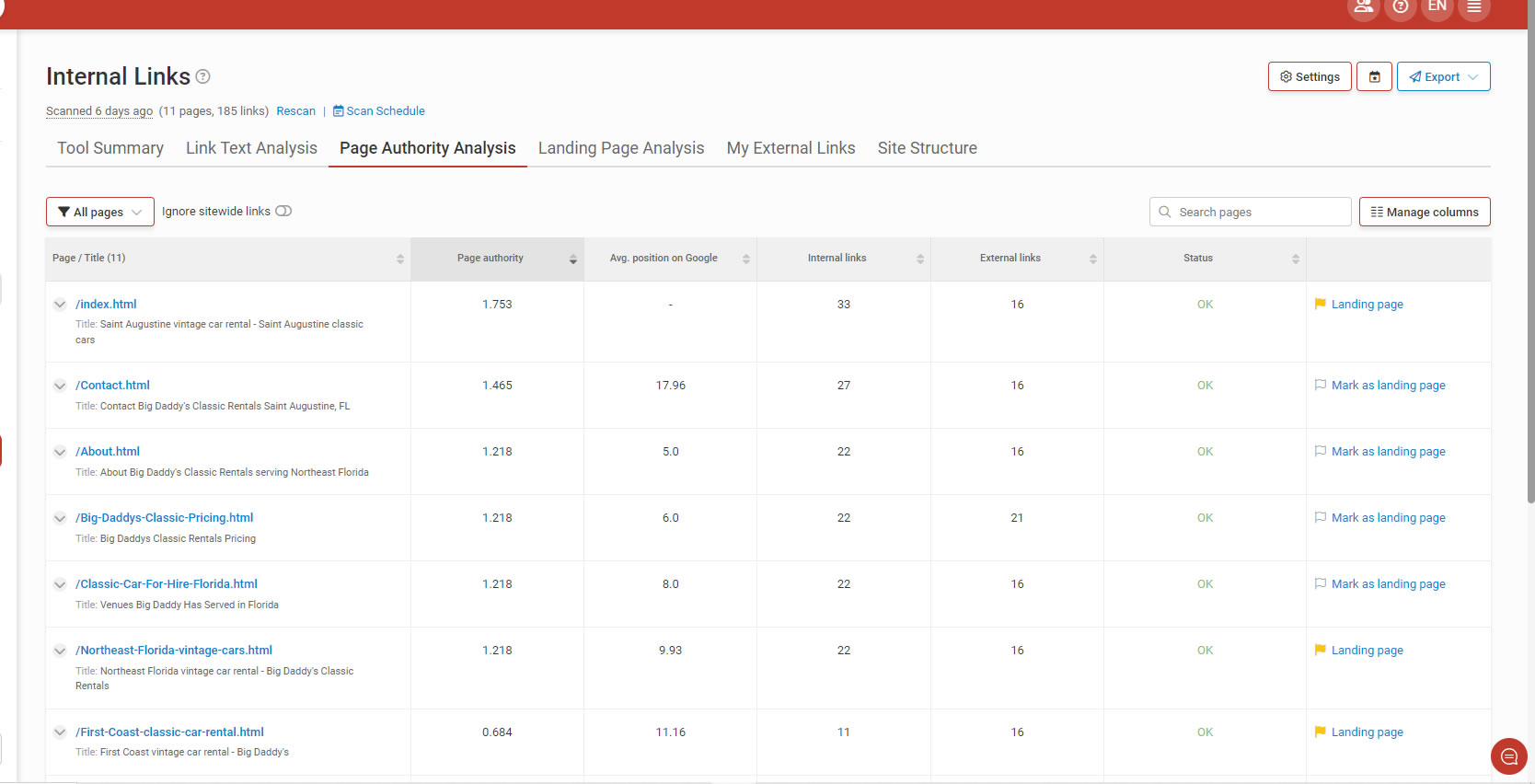
Task: Switch to the Tool Summary tab
Action: tap(110, 148)
